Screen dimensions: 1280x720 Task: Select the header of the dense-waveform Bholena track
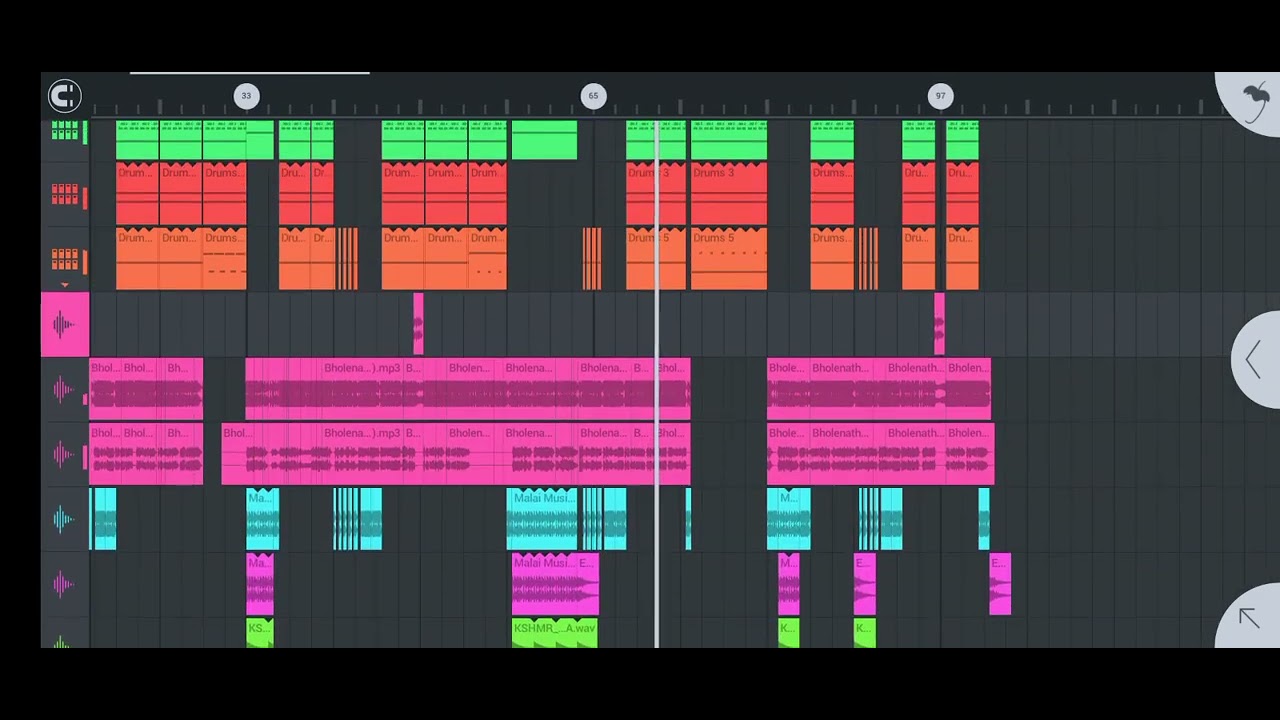pos(65,389)
